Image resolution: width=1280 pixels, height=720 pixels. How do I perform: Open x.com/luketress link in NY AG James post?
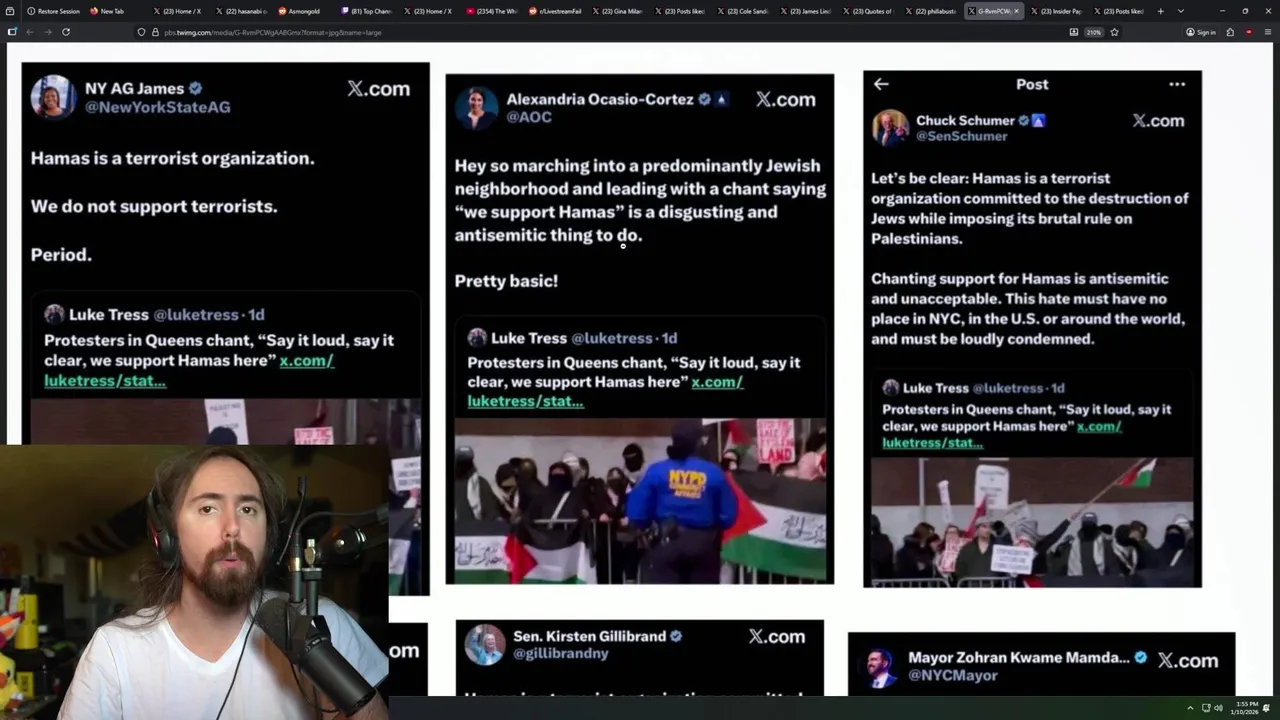(x=189, y=370)
